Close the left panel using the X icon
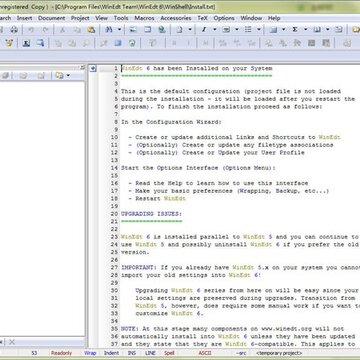 pos(12,342)
